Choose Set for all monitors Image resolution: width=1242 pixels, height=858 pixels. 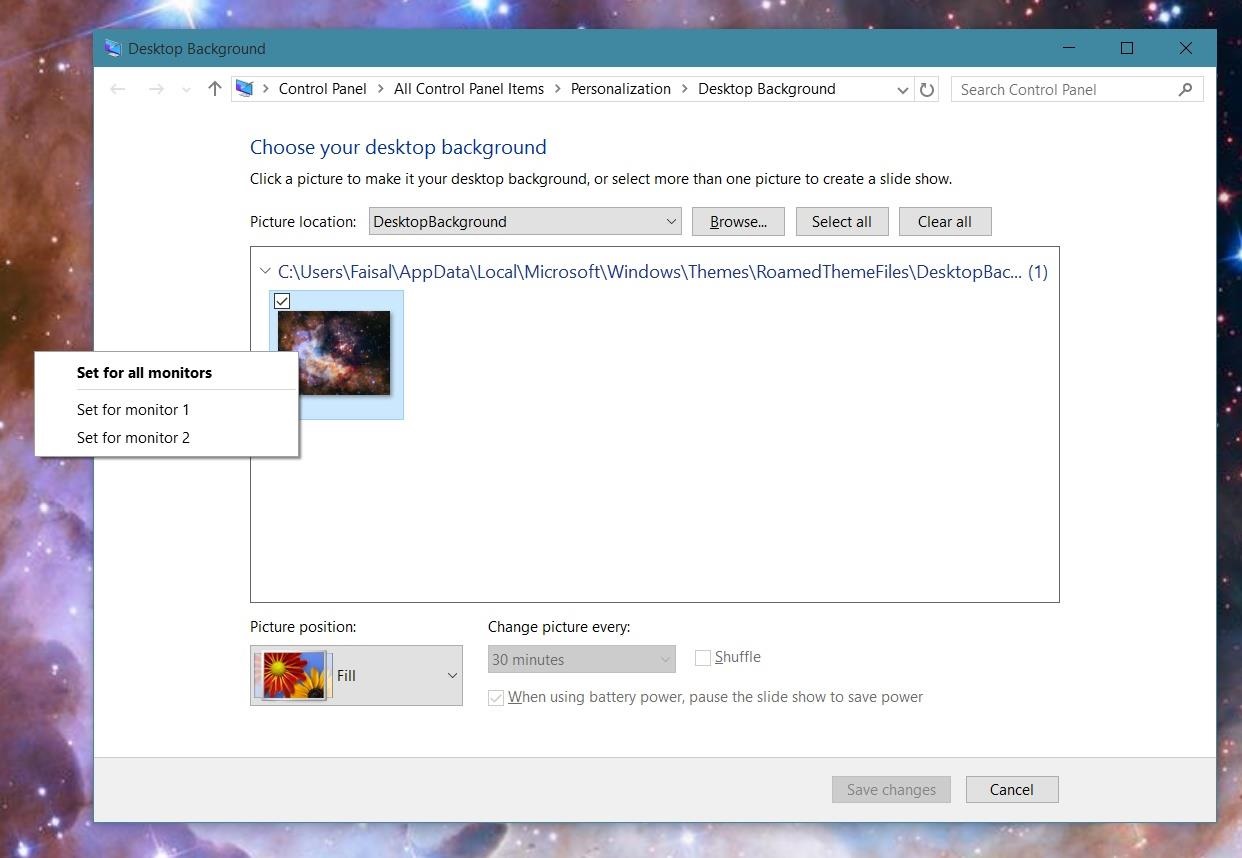(144, 372)
